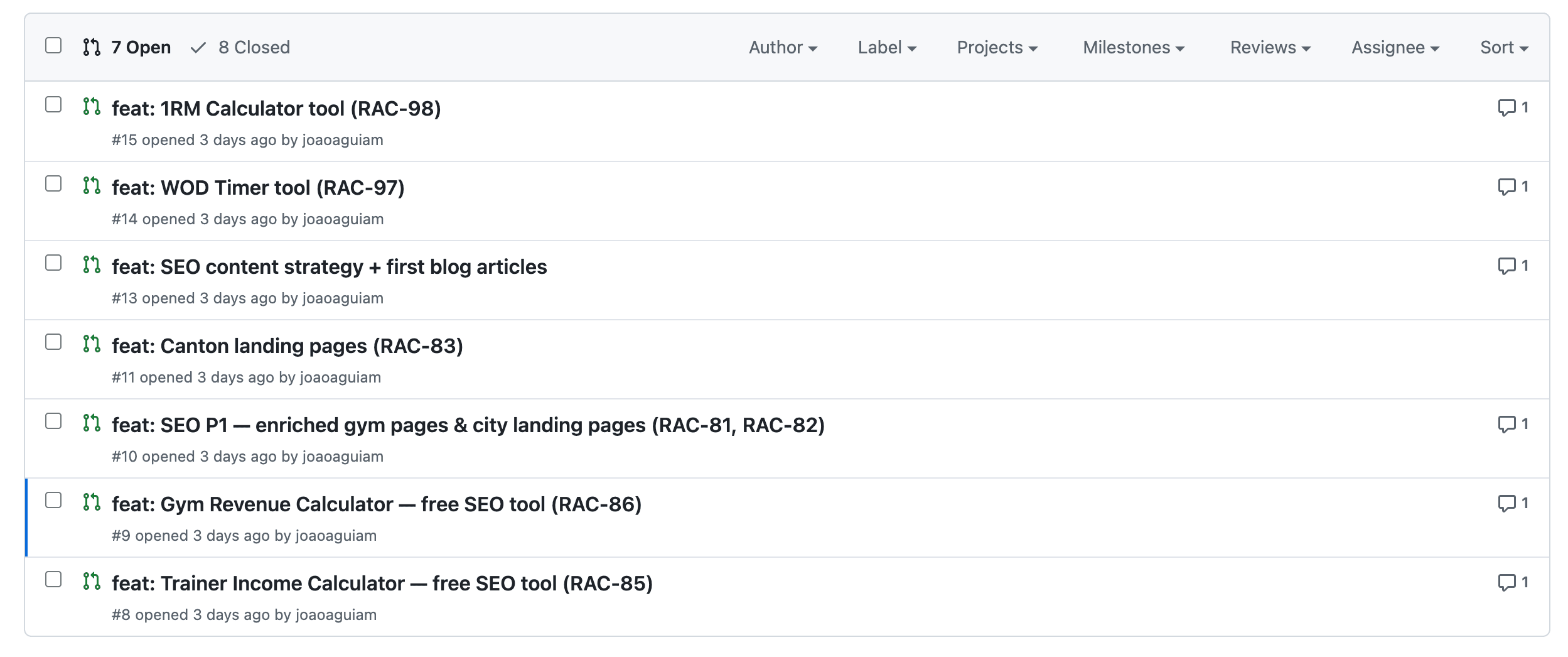This screenshot has width=1568, height=657.
Task: Click the checkmark icon beside '8 Closed'
Action: point(198,48)
